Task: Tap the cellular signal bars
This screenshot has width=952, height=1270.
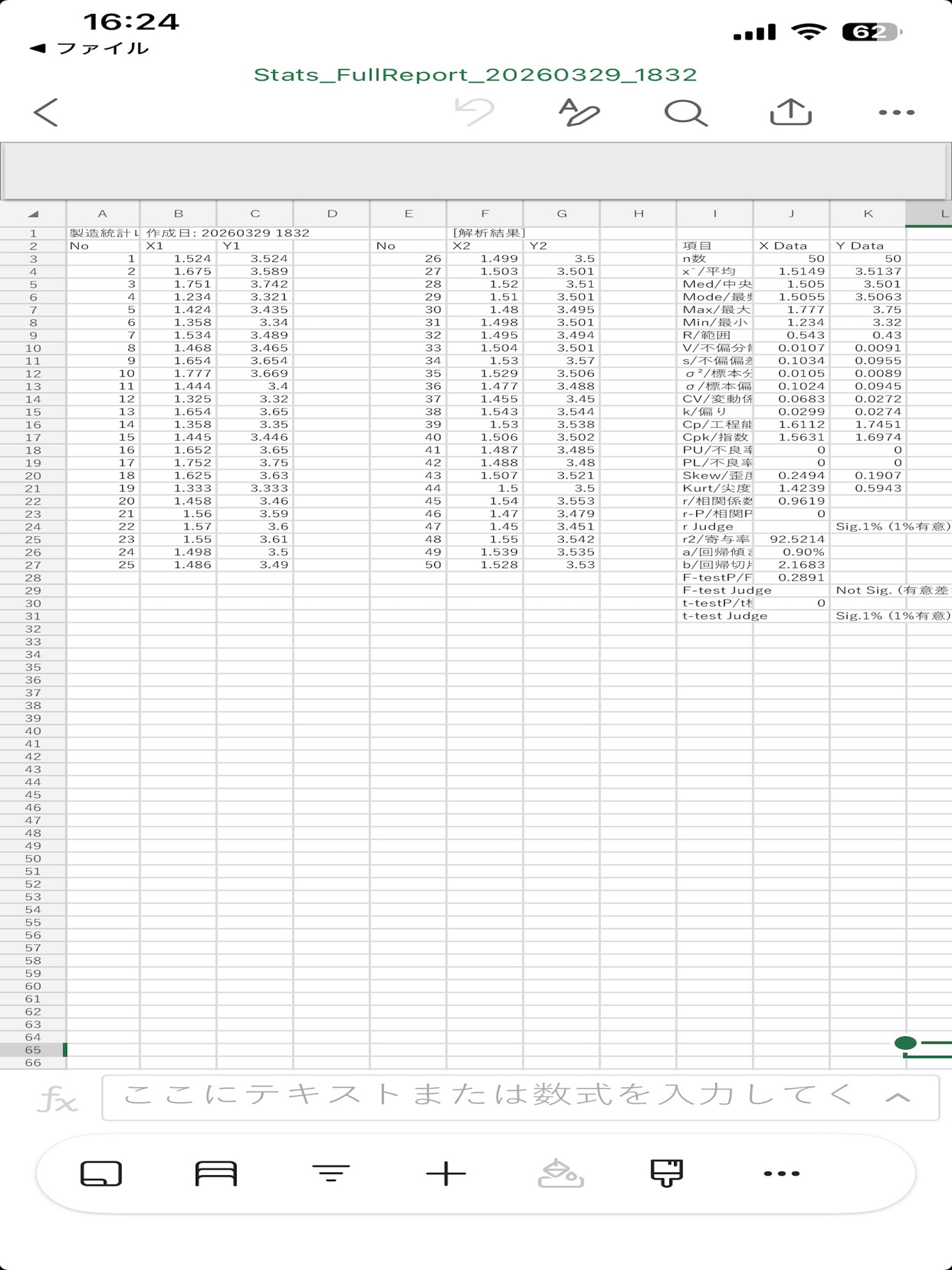Action: click(x=754, y=32)
